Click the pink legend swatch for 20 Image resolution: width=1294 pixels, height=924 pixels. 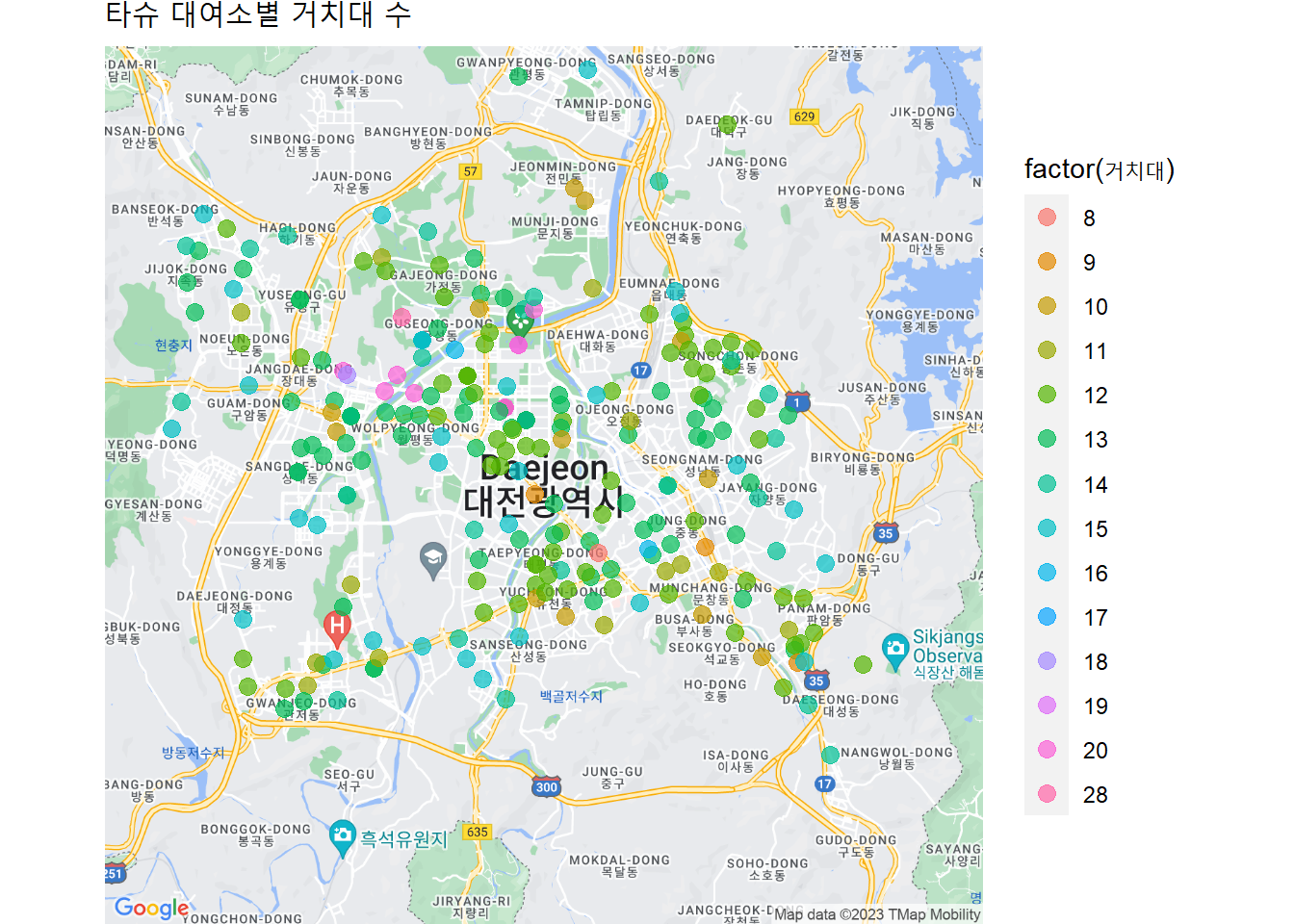point(1047,750)
